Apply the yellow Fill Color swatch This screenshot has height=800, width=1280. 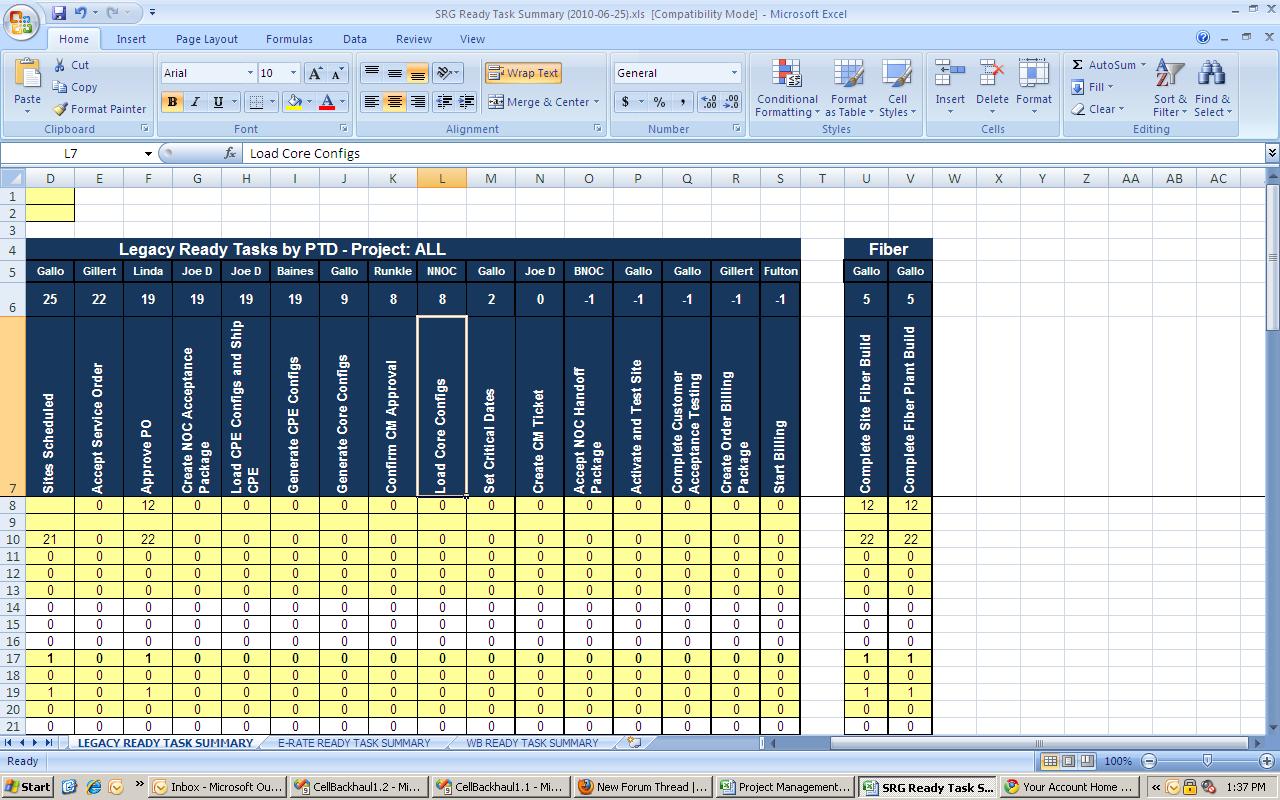[294, 102]
